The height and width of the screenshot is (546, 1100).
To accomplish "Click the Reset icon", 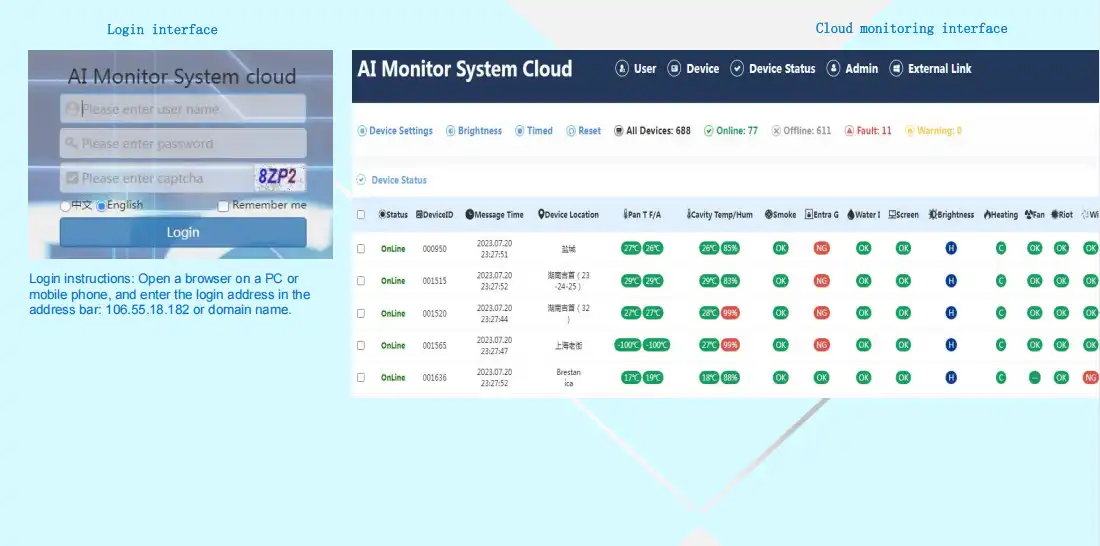I will [571, 131].
